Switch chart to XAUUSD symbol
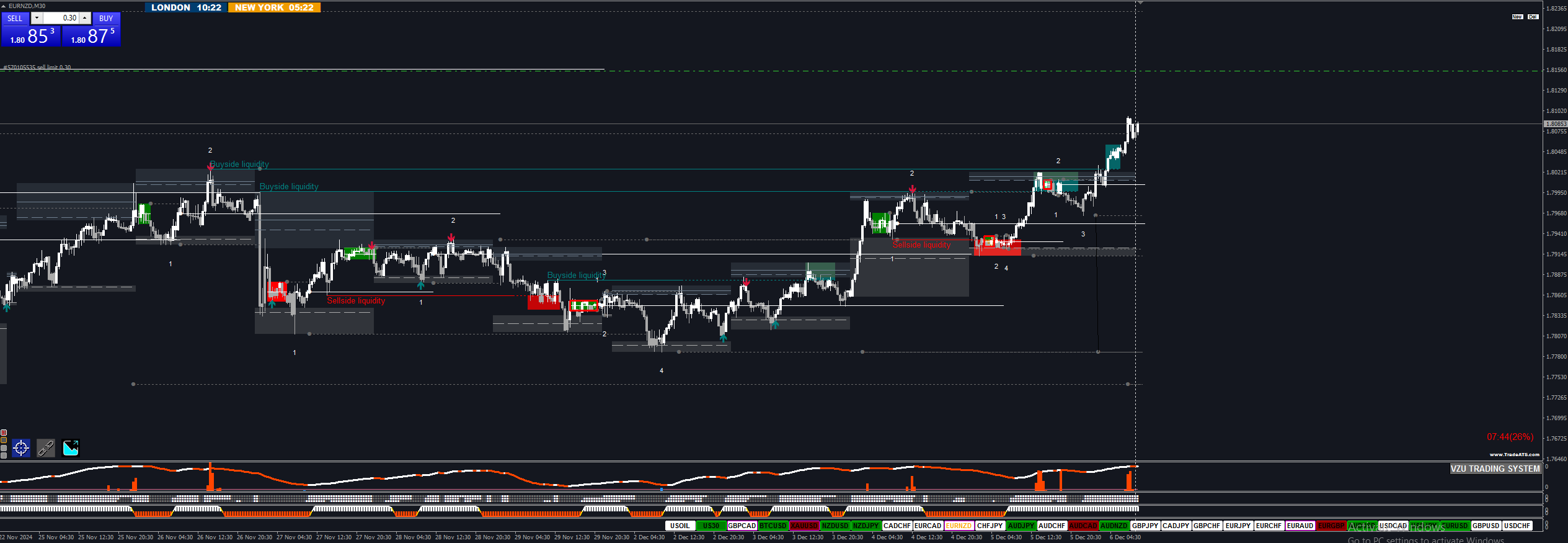The image size is (1568, 543). (804, 526)
